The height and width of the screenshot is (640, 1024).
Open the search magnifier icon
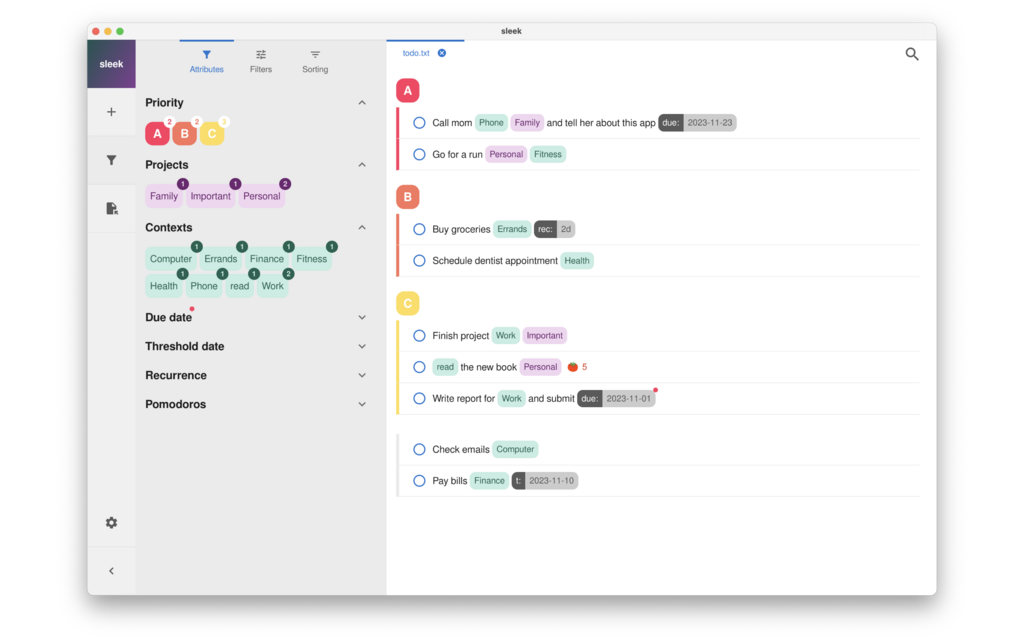(912, 54)
